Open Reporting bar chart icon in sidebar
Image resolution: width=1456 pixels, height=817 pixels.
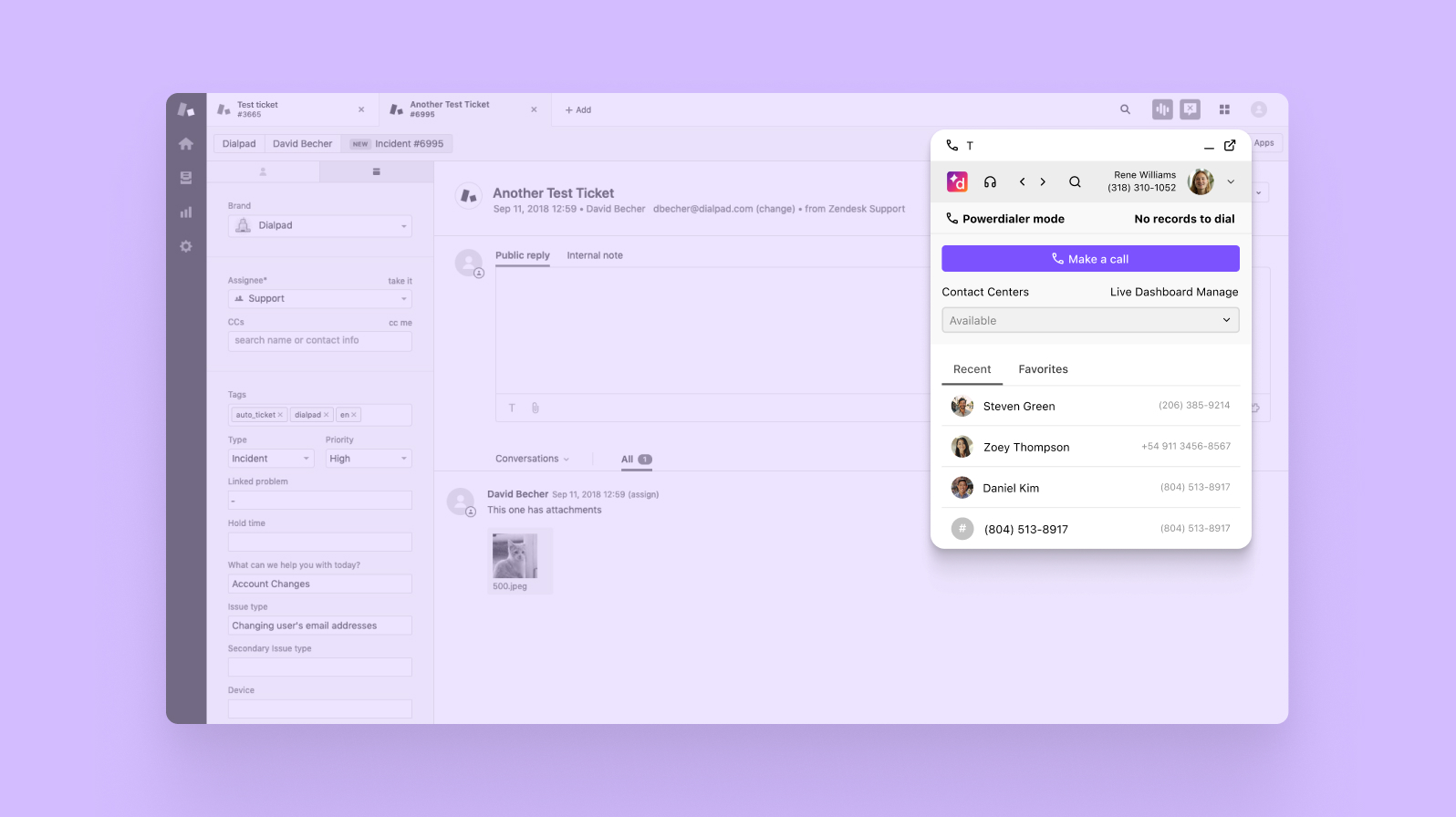186,212
